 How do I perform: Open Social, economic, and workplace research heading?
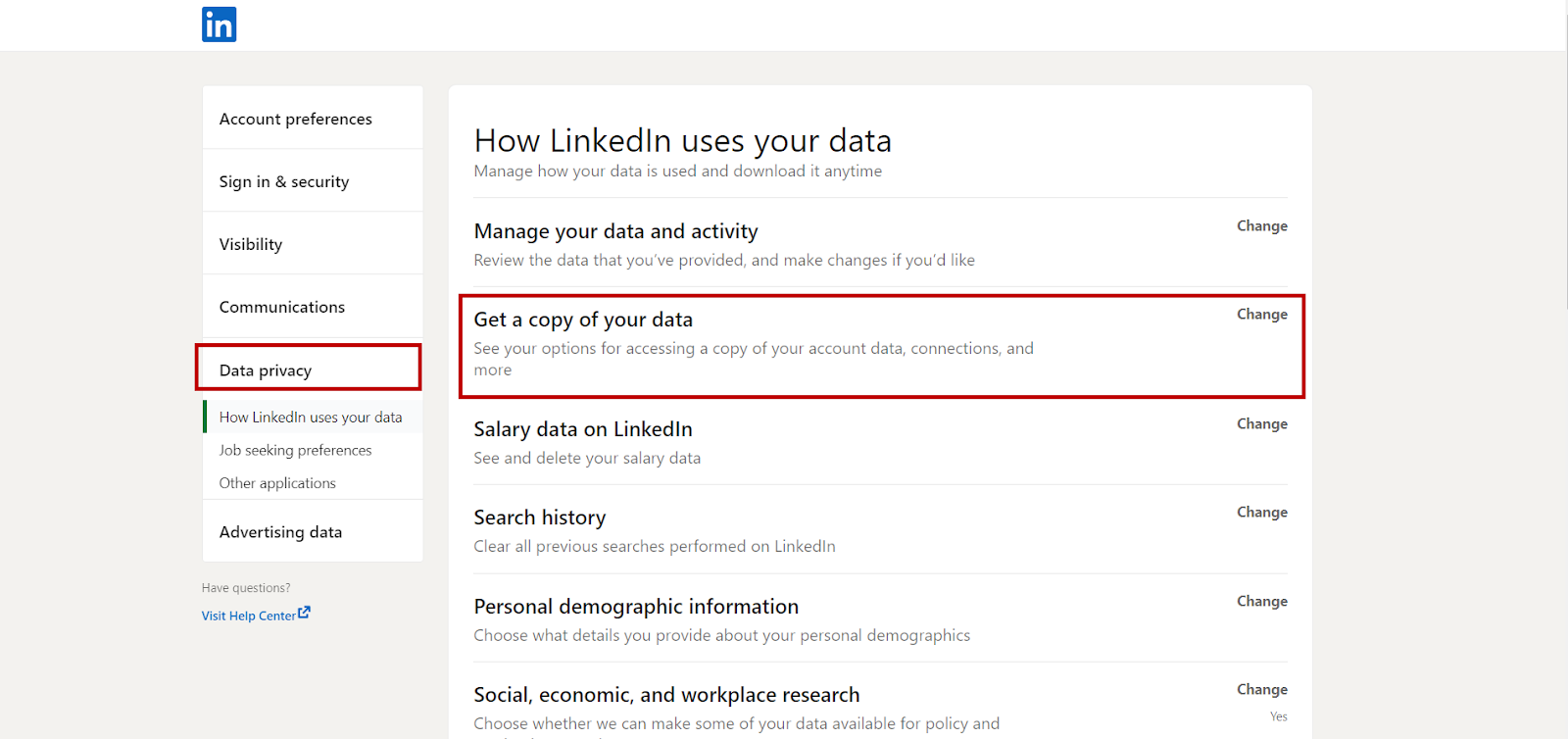666,695
